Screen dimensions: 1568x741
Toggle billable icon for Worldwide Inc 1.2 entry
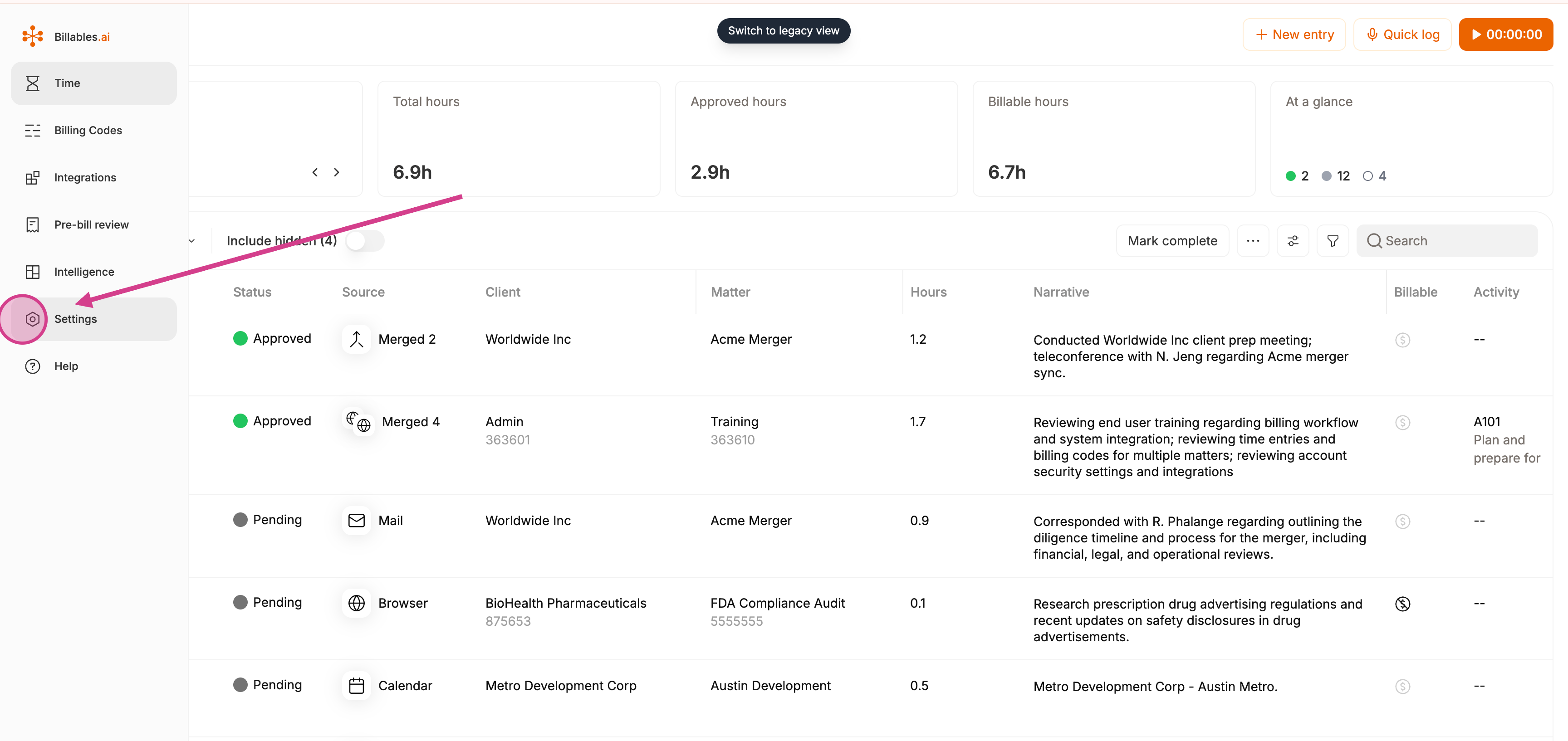(x=1402, y=340)
